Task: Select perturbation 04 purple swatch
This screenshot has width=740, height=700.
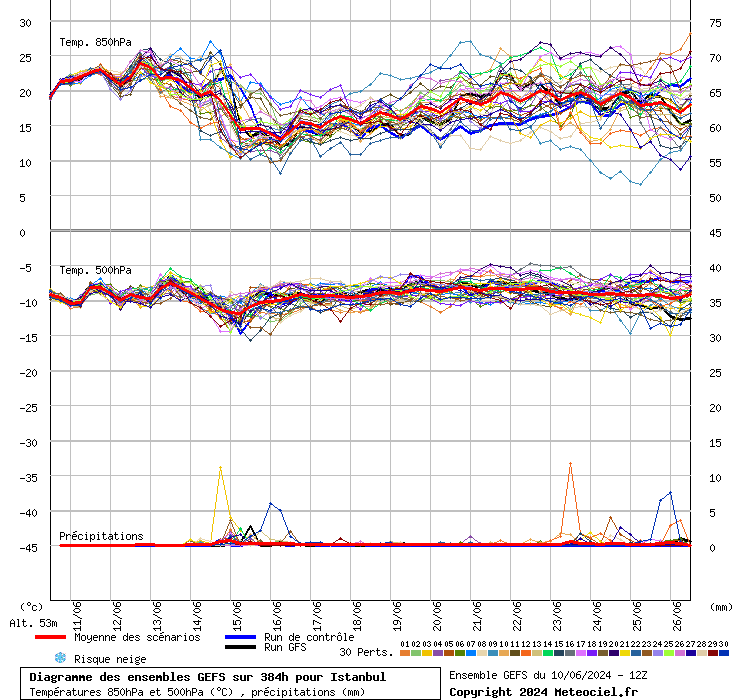Action: [438, 653]
